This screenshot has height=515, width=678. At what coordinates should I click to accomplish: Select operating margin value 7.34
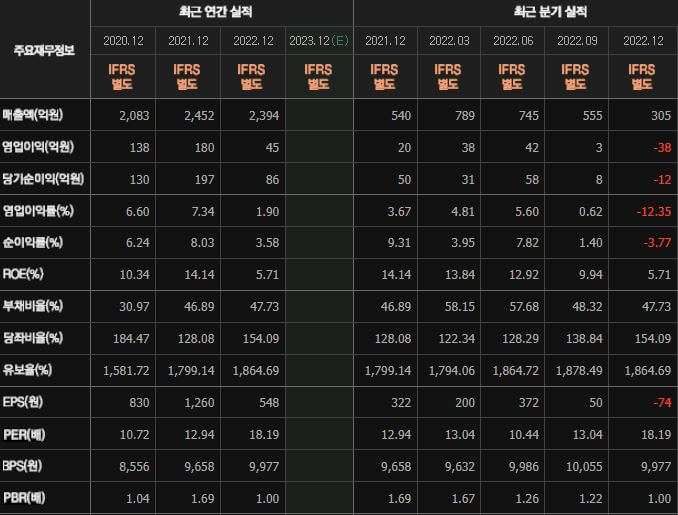202,212
